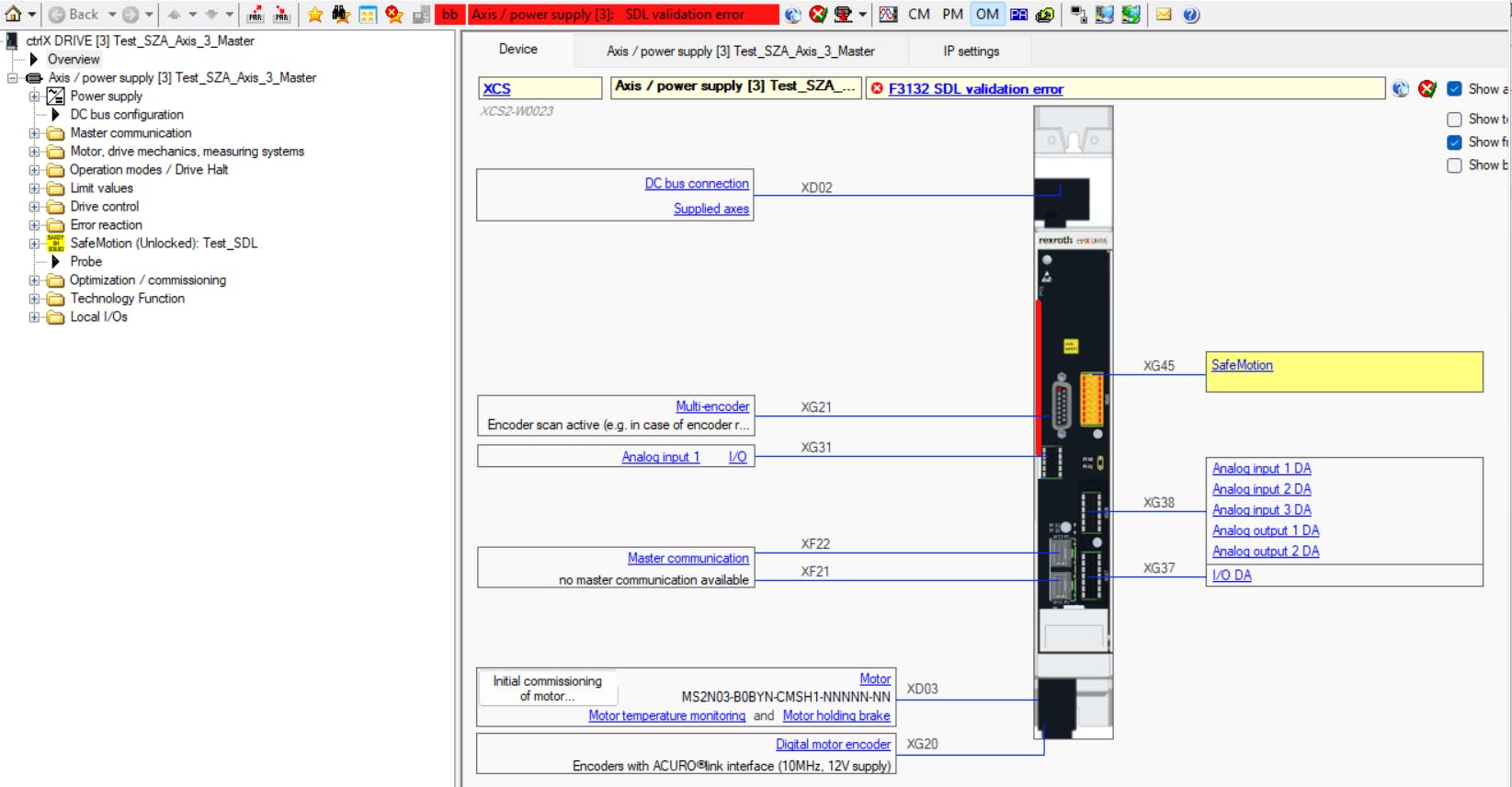Open the Supplied axes link
The image size is (1512, 787).
pos(711,209)
